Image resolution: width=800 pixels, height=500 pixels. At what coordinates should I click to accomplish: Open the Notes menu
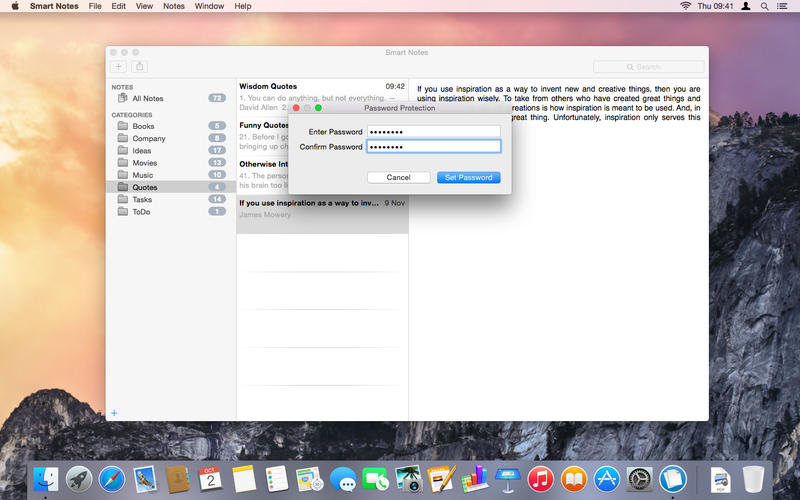174,6
